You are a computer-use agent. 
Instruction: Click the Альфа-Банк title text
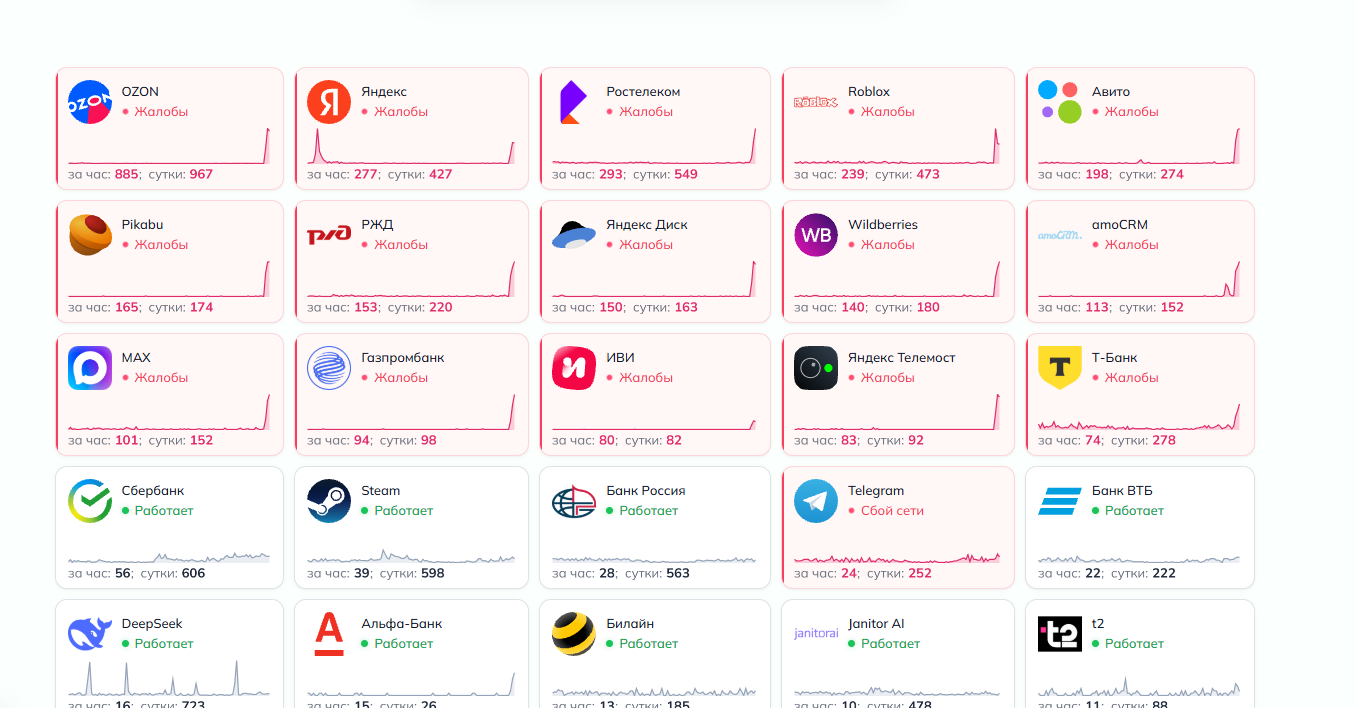coord(402,623)
